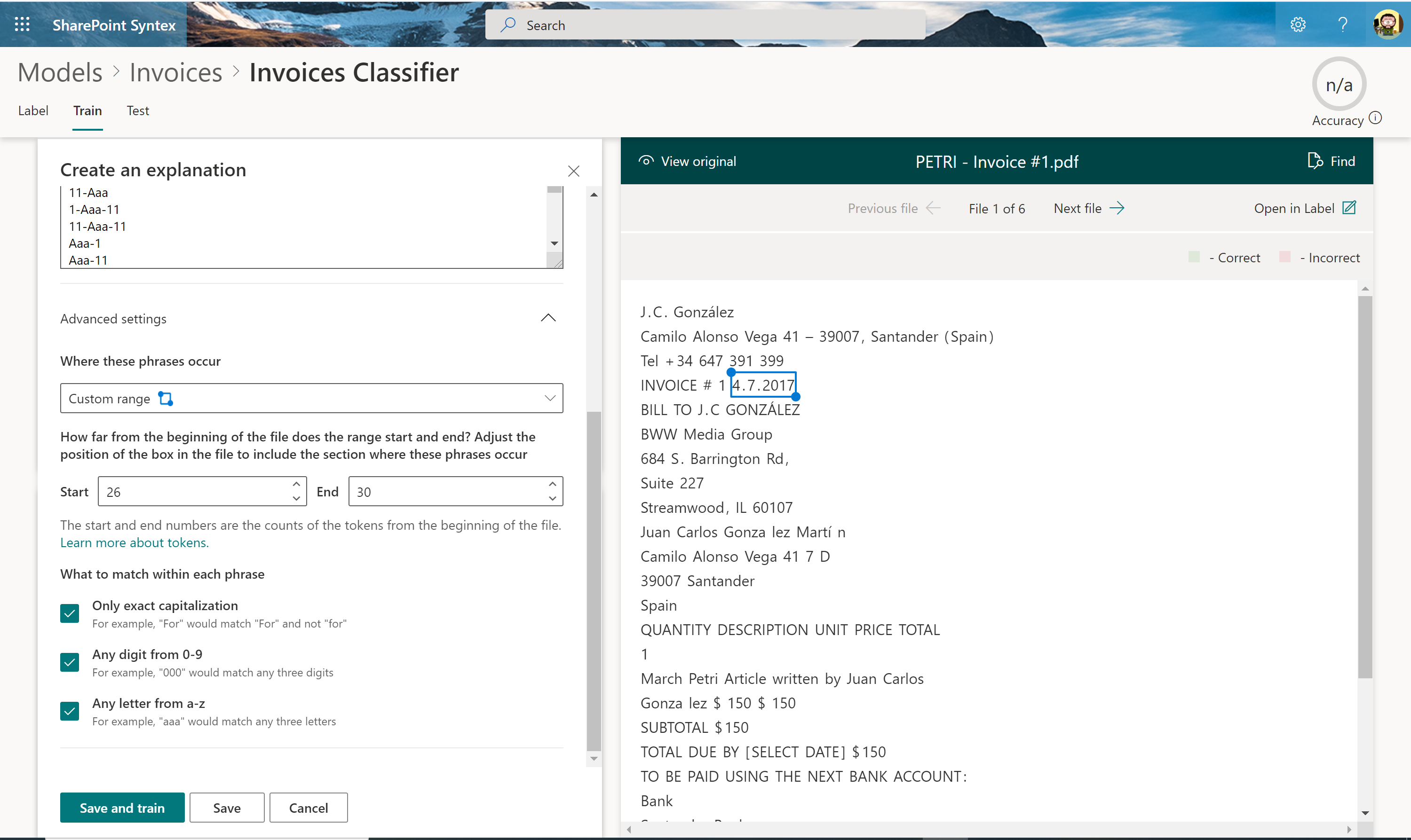
Task: Open the Microsoft 365 app launcher
Action: pos(22,24)
